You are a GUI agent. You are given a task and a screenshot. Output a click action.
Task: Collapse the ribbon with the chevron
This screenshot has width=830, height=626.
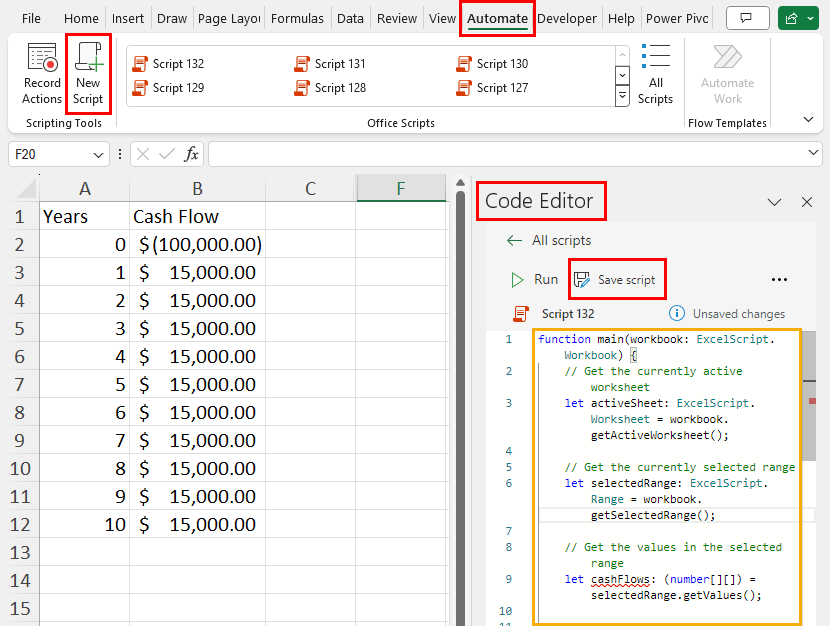point(808,119)
